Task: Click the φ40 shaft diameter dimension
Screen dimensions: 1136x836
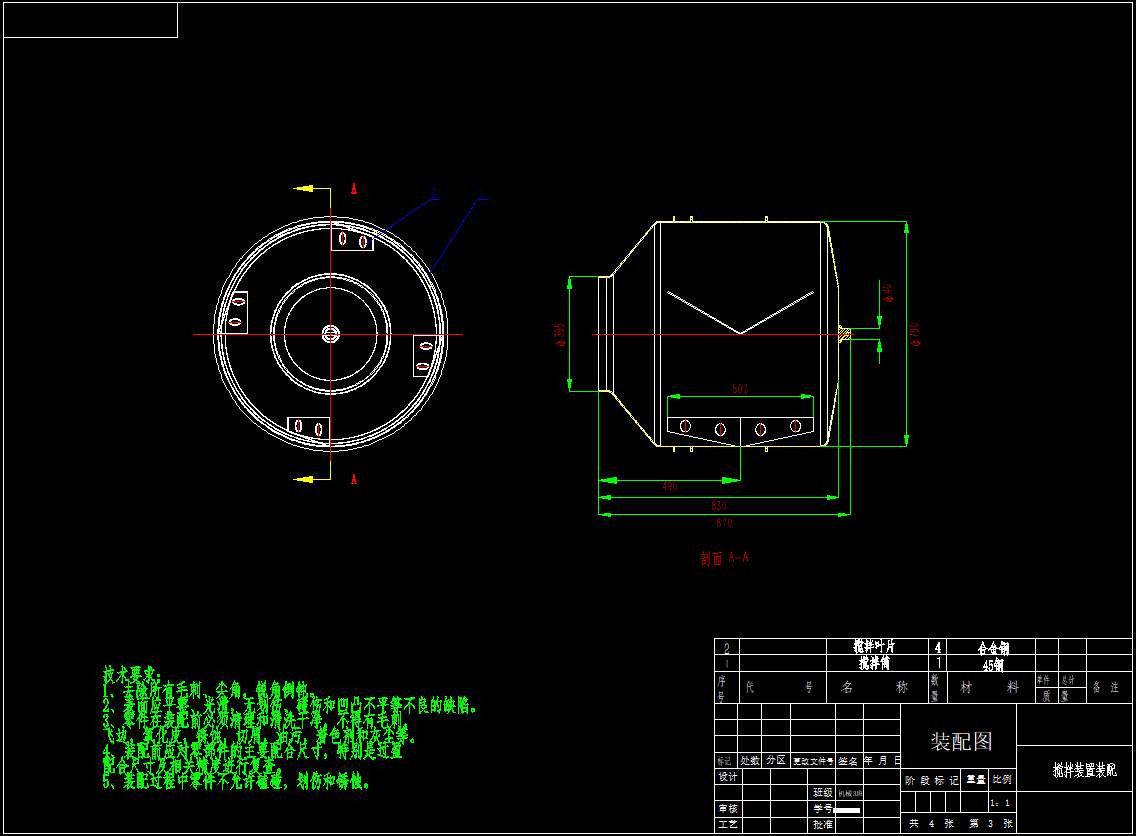Action: [x=888, y=293]
